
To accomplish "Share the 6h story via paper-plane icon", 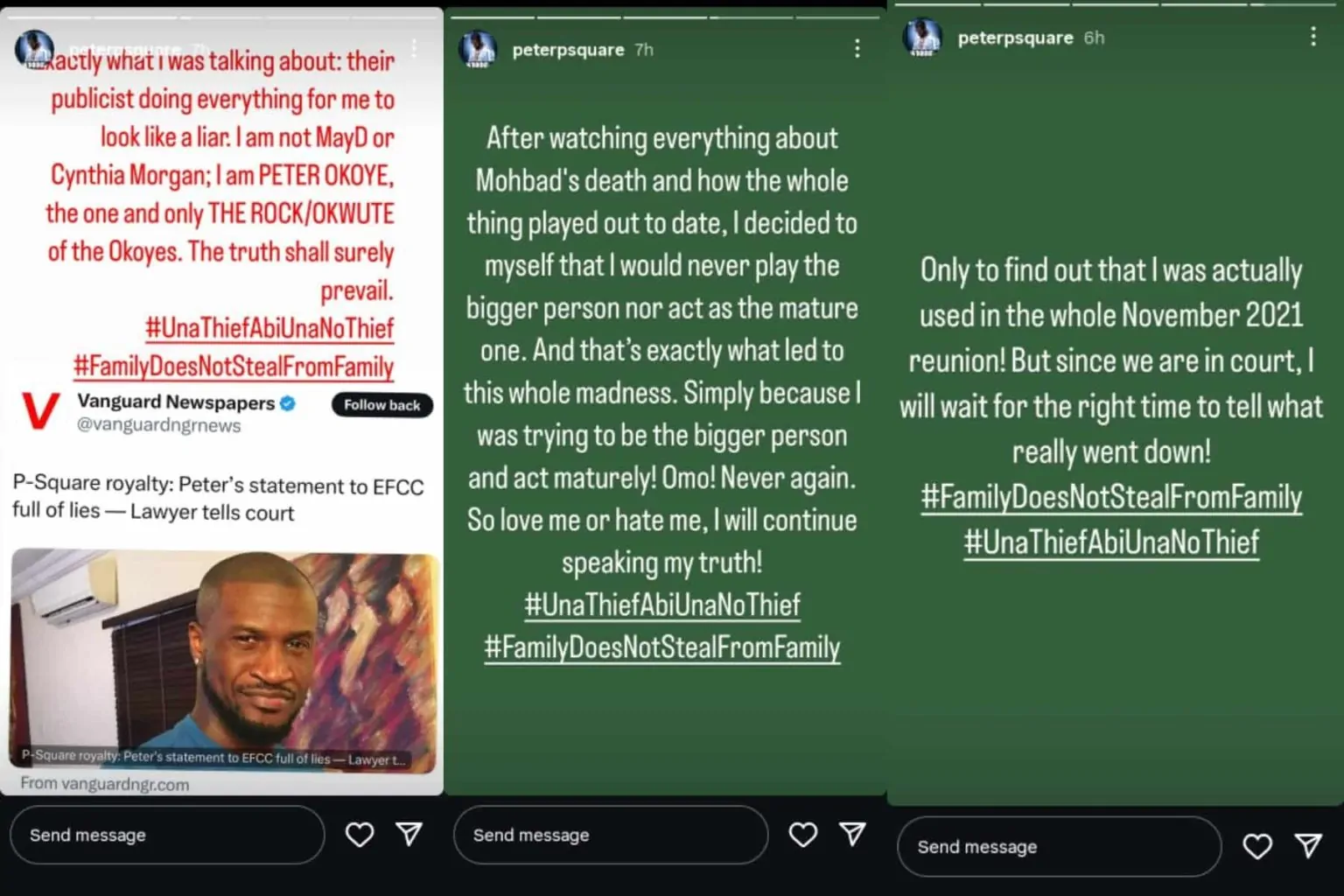I will tap(1308, 845).
